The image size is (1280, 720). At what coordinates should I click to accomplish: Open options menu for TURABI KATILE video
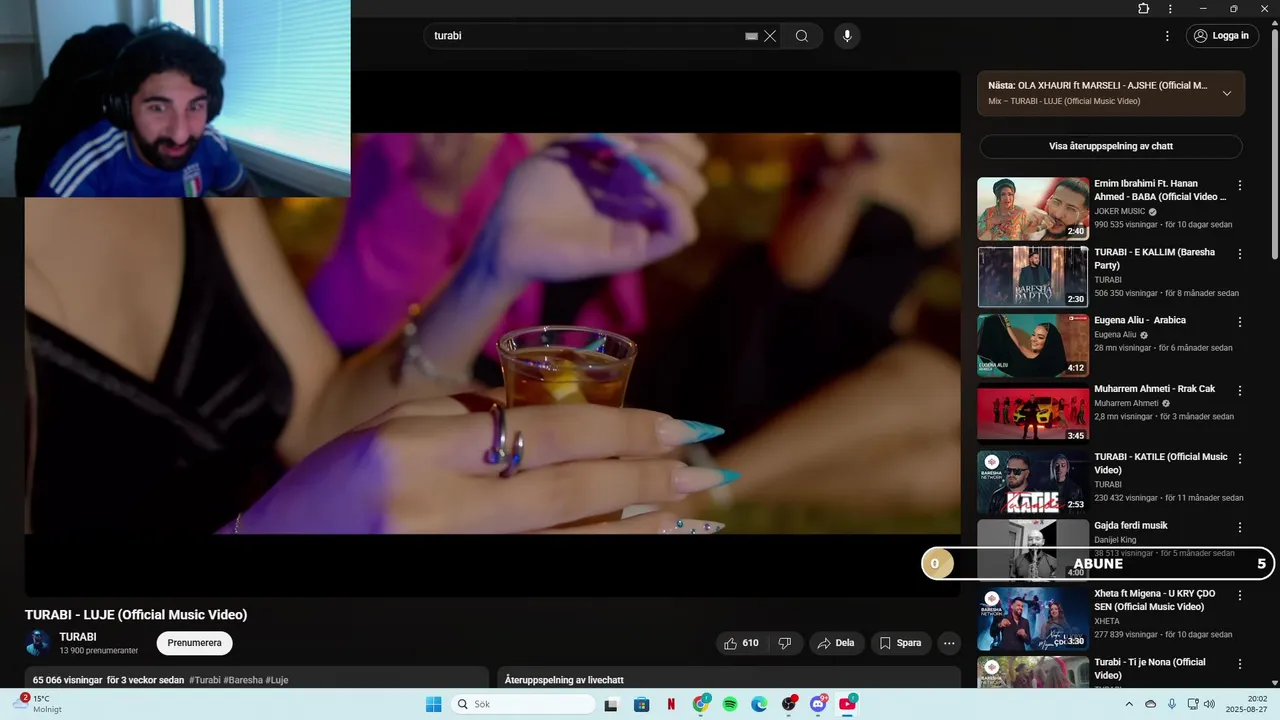coord(1240,459)
